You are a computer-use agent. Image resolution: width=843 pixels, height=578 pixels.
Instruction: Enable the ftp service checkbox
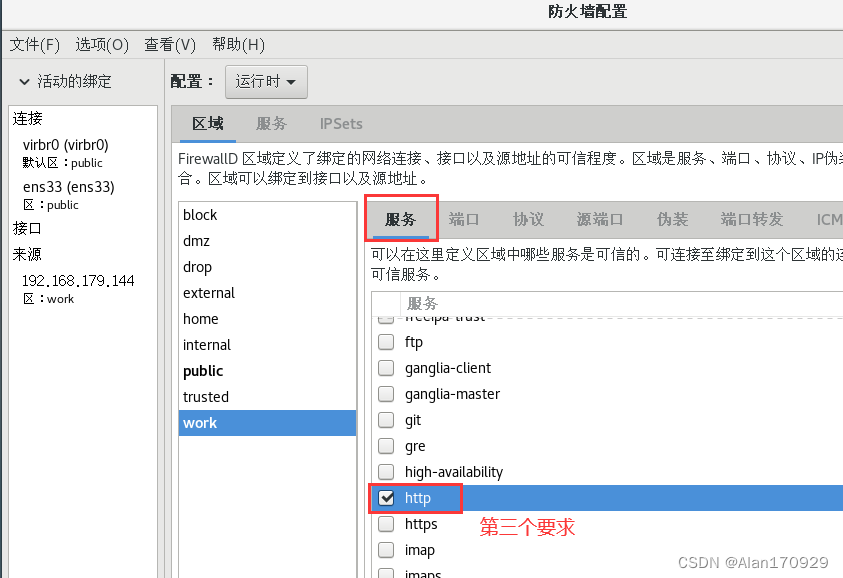coord(386,341)
